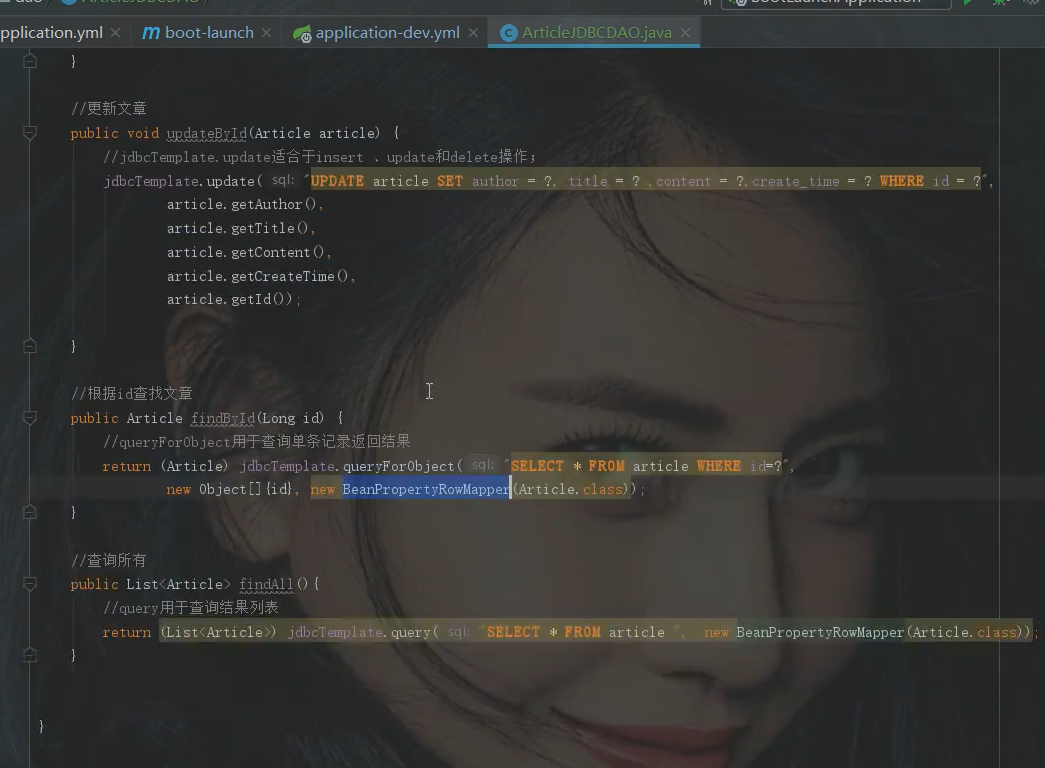
Task: Click the highlighted BeanPropertyRowMapper in findById
Action: 426,489
